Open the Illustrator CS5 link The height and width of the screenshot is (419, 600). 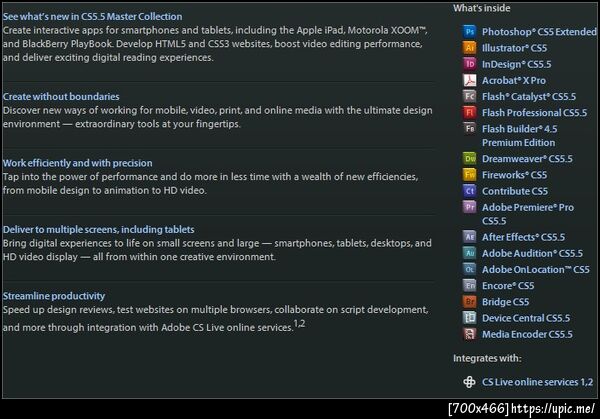[514, 48]
